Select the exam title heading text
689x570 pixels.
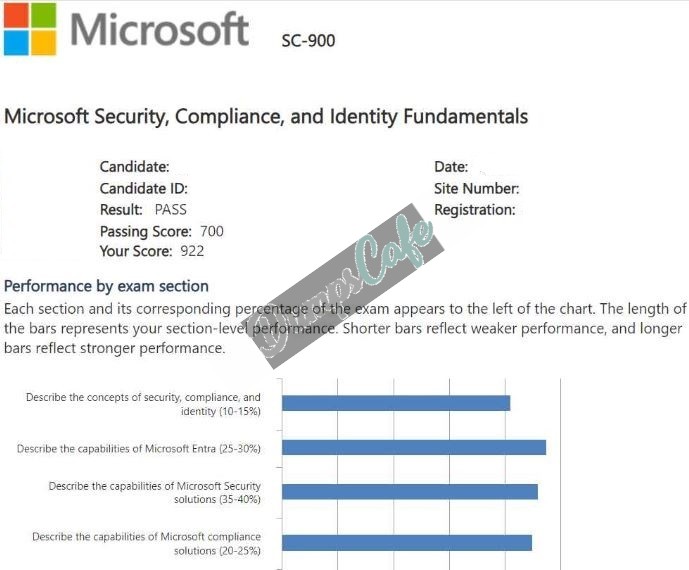point(266,117)
